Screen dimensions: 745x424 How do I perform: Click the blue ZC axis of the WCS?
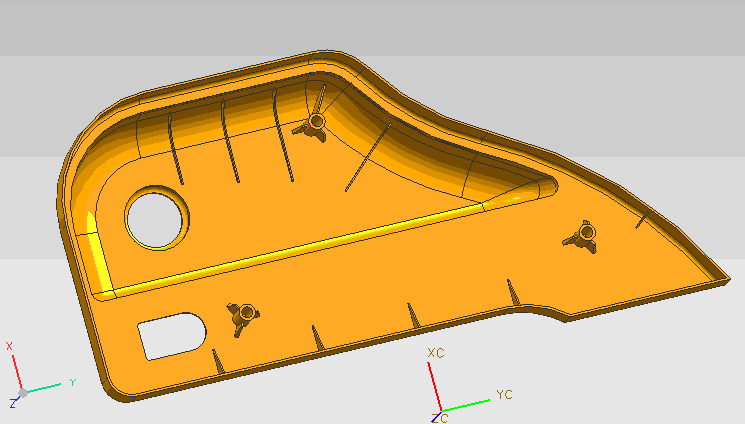point(437,417)
